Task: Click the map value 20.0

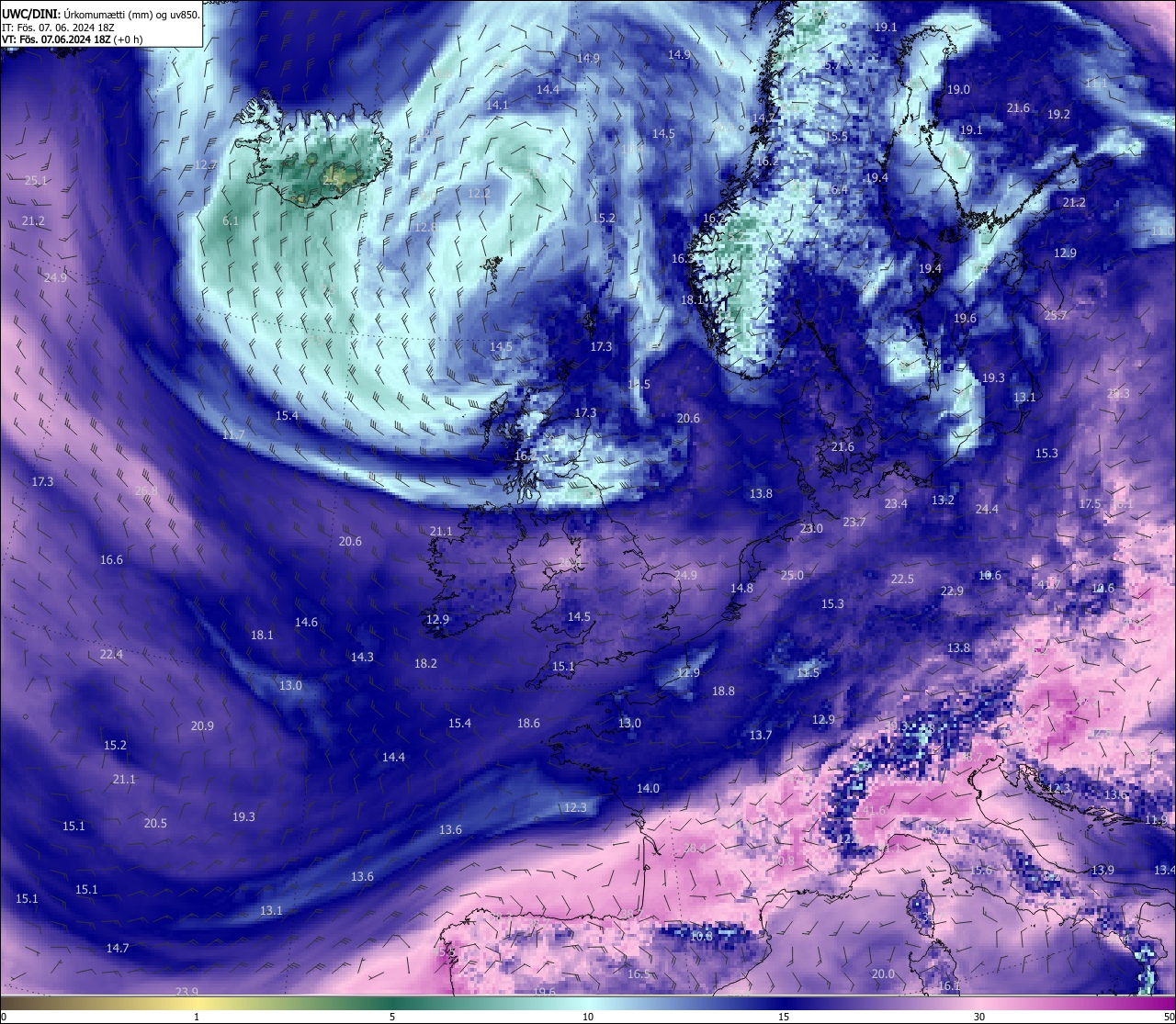Action: click(883, 974)
